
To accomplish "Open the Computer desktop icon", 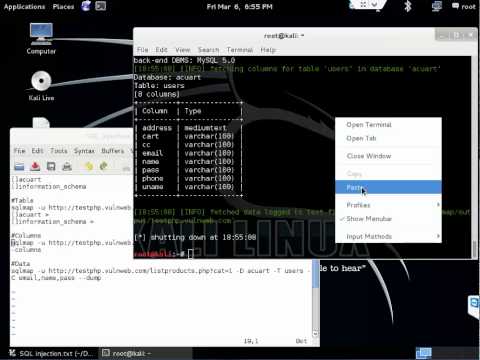I will pyautogui.click(x=41, y=39).
